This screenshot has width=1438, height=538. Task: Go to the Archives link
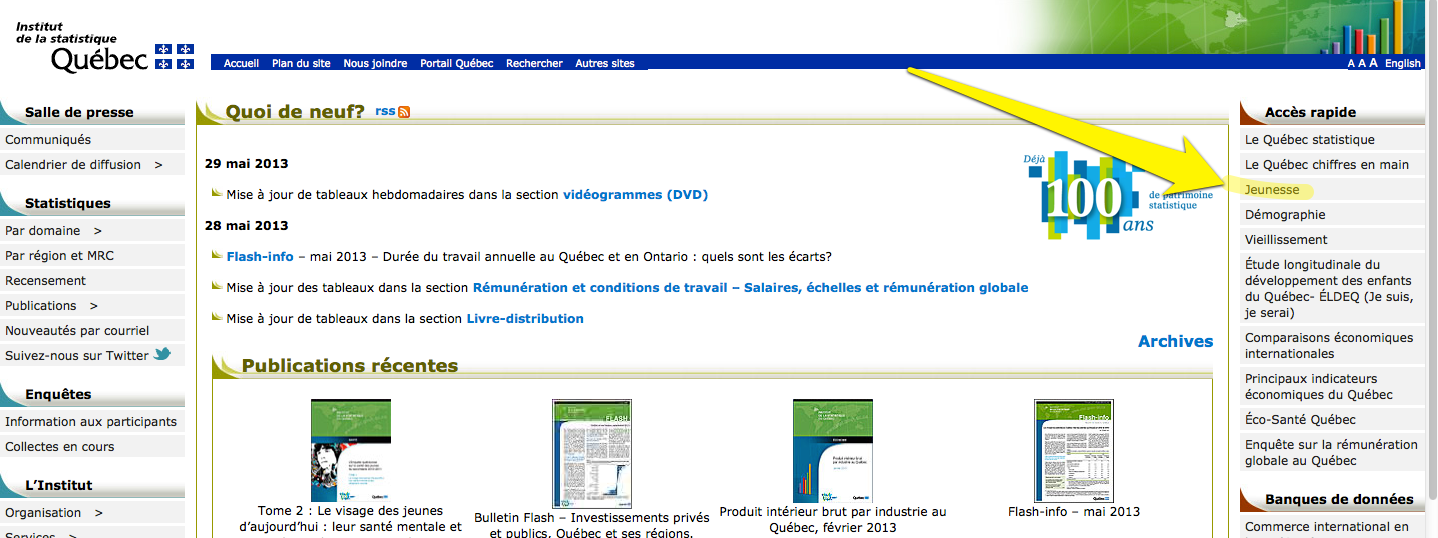pyautogui.click(x=1175, y=342)
